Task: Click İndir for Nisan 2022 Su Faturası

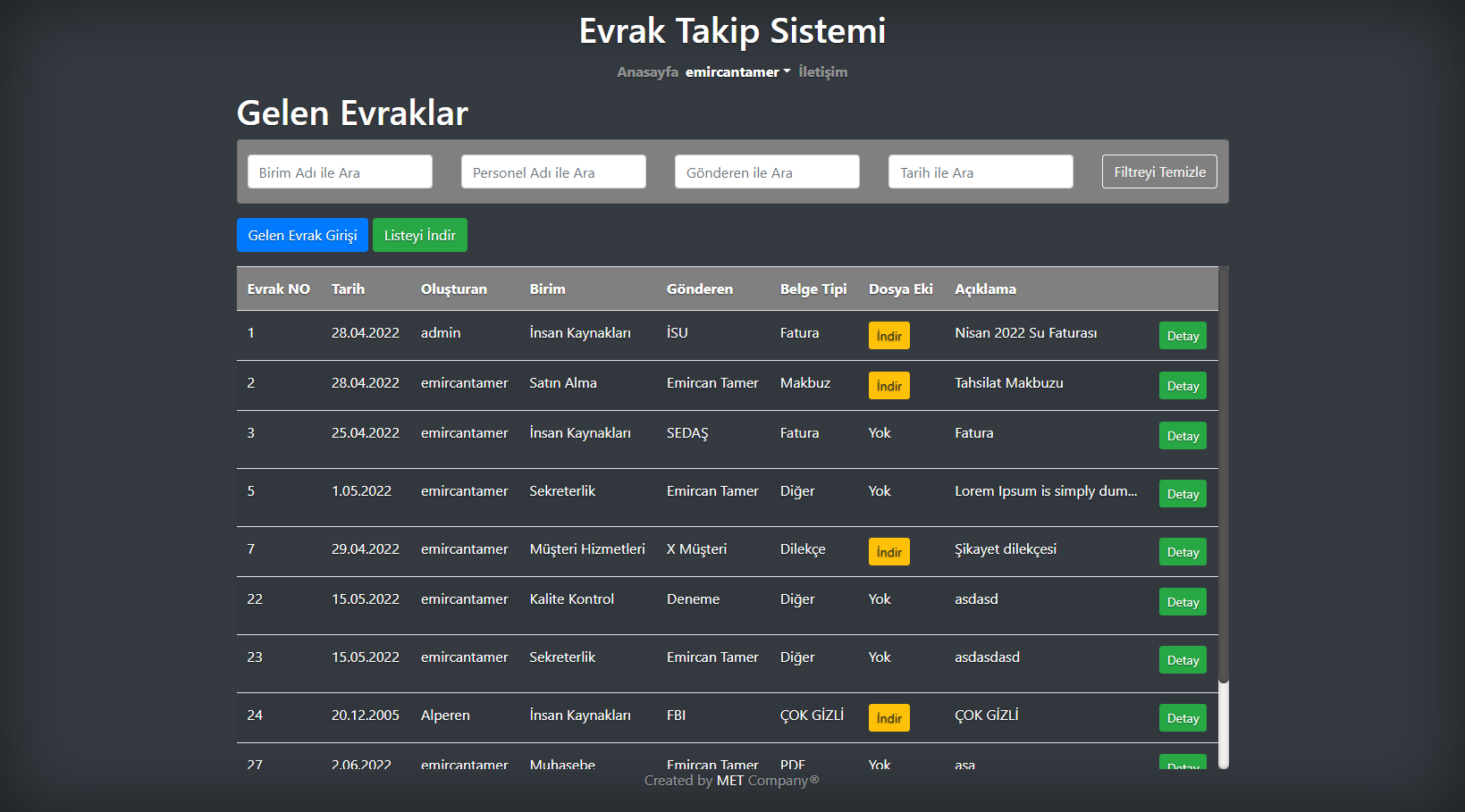Action: (888, 335)
